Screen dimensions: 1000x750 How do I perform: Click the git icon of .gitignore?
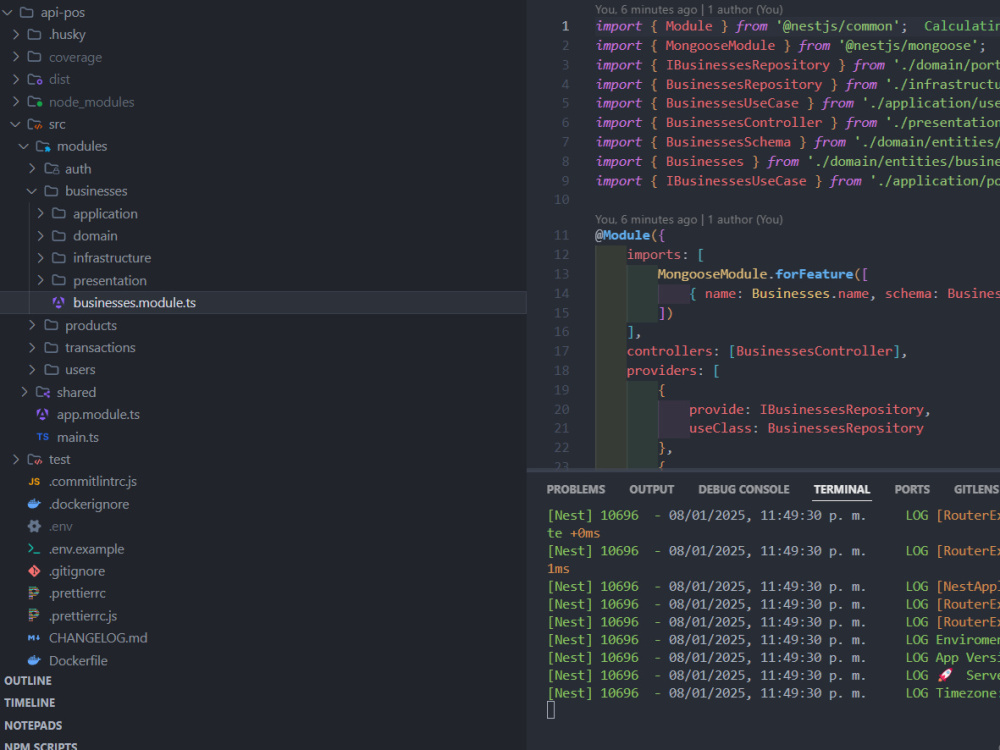(34, 571)
